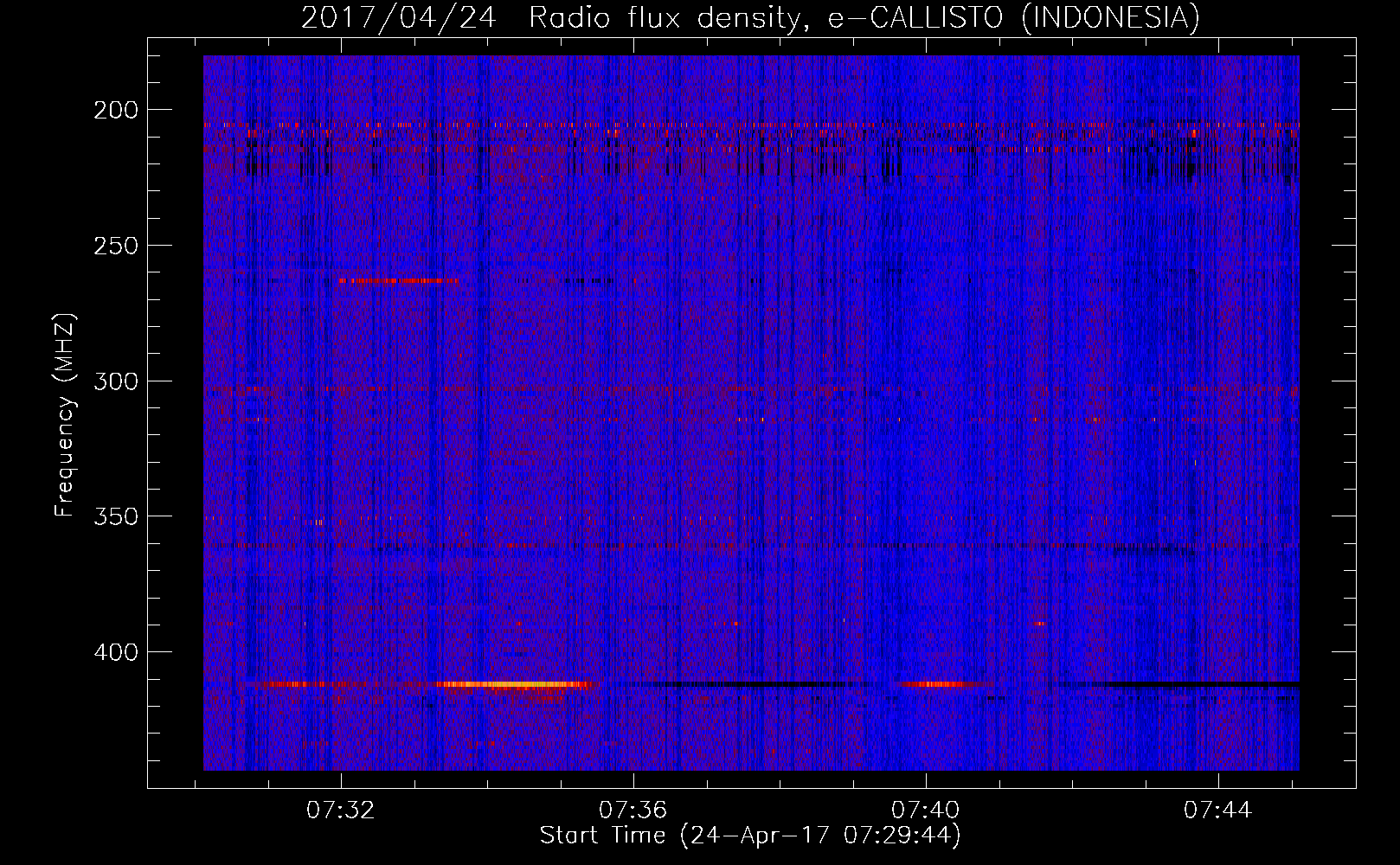Click the 250 frequency tick label
Screen dimensions: 1400x865
click(116, 246)
